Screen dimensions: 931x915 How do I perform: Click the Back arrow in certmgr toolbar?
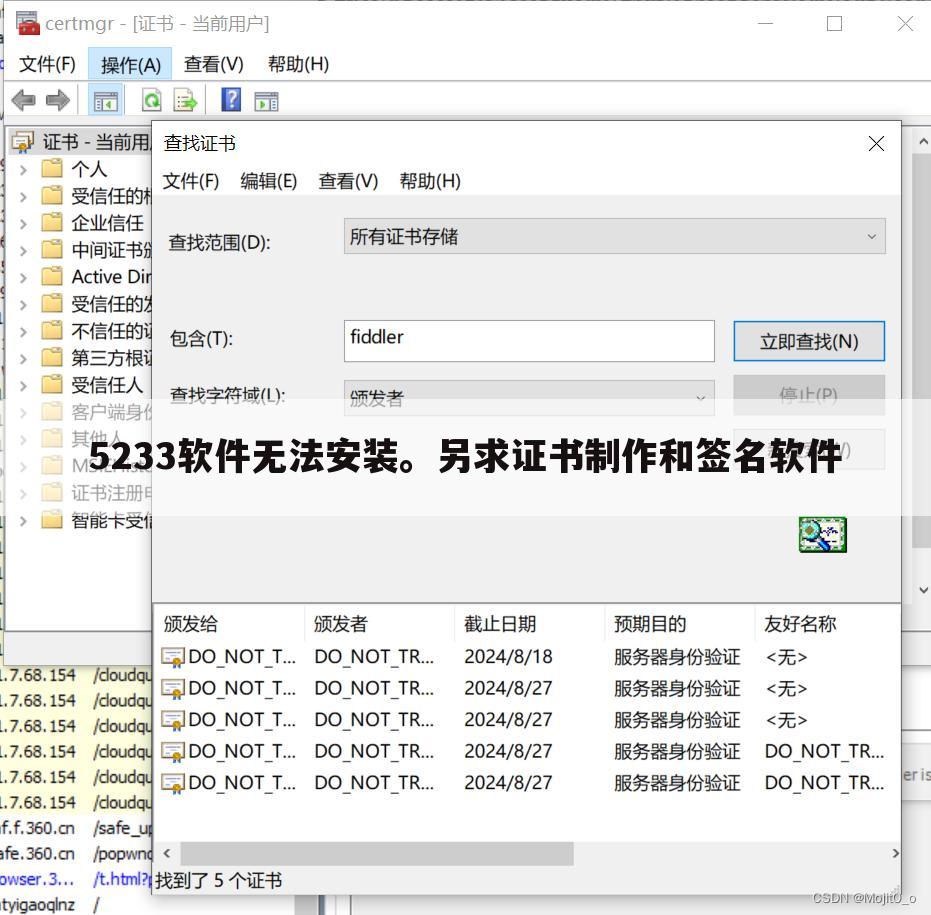(x=24, y=100)
